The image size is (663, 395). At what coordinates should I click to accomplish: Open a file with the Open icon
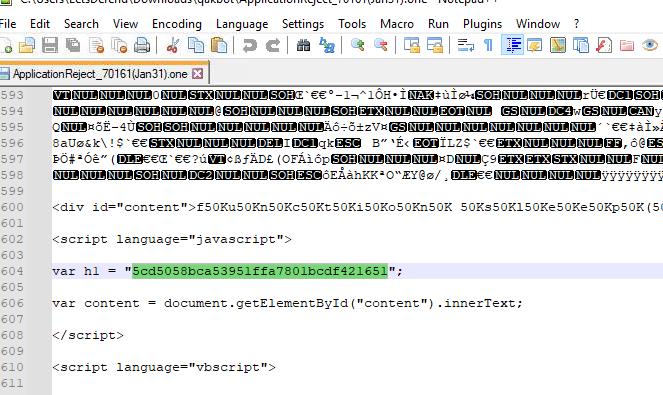[x=27, y=45]
